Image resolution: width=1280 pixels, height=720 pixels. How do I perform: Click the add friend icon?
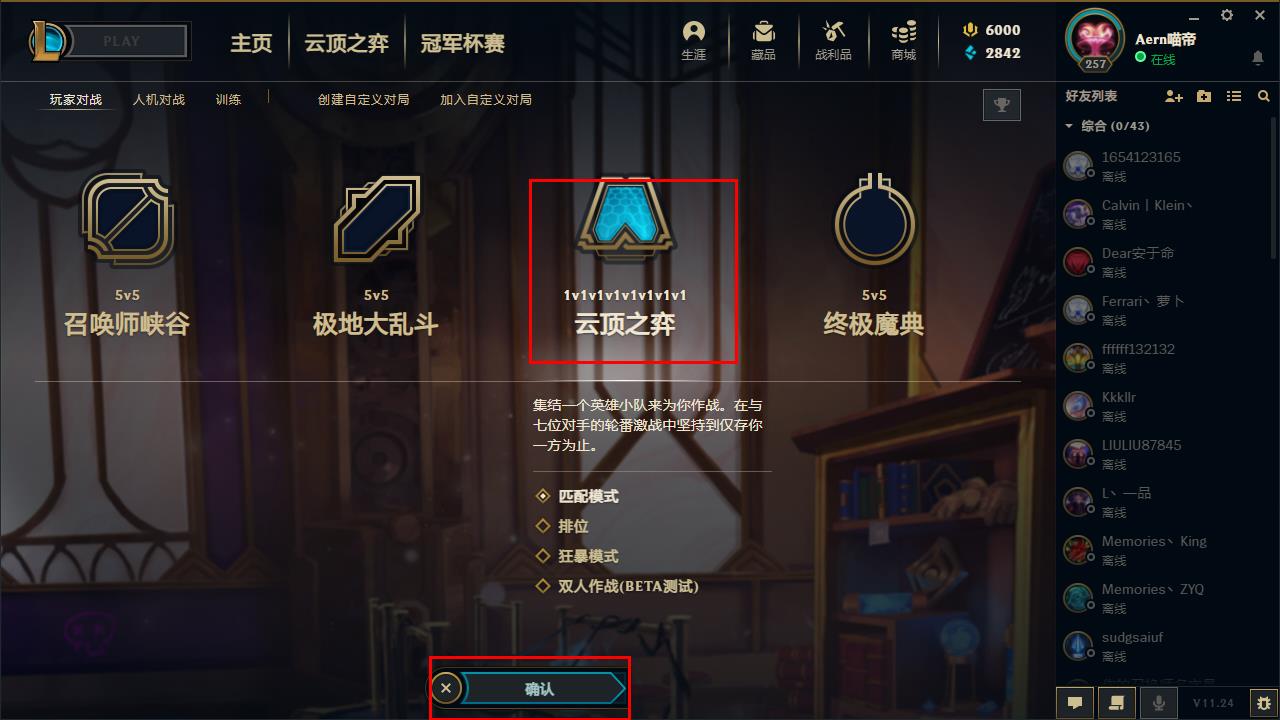point(1174,96)
